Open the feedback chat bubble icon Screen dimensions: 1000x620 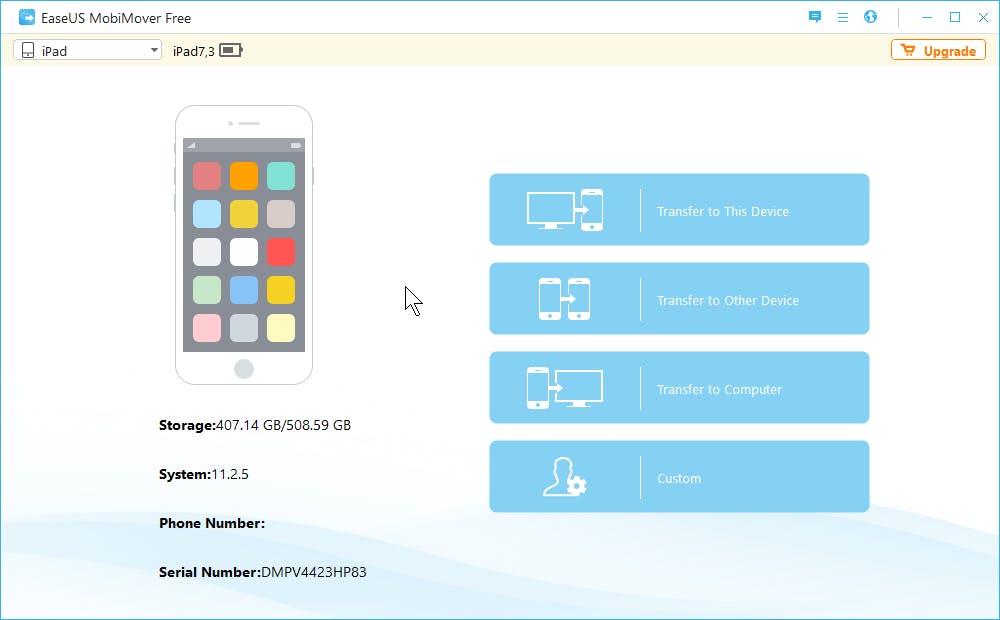[x=814, y=17]
